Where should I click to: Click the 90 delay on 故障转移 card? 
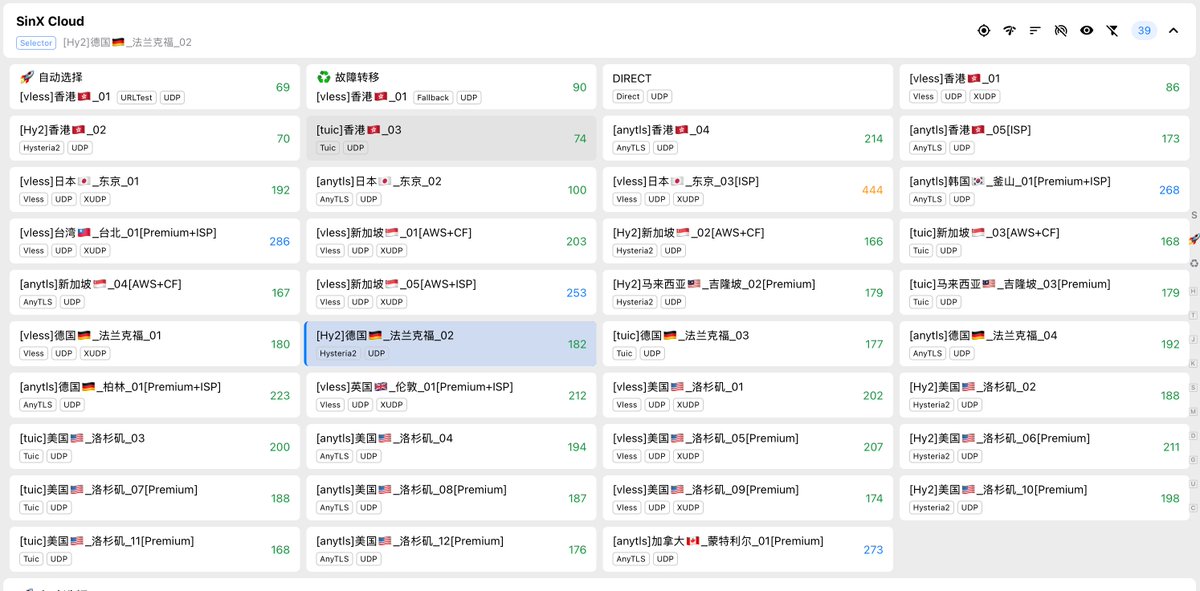(580, 87)
